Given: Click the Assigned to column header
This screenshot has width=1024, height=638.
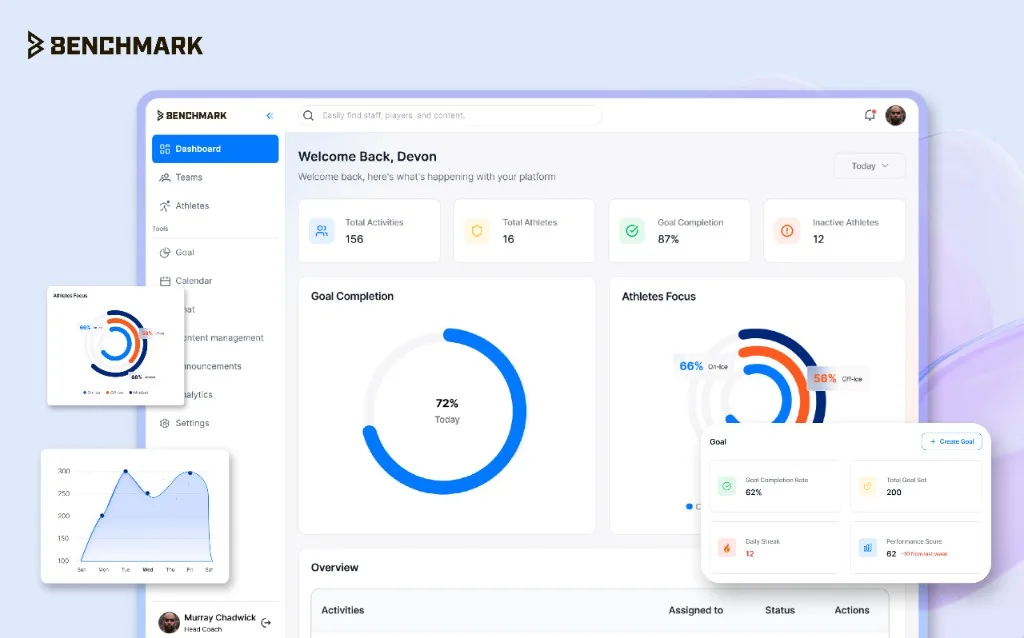Looking at the screenshot, I should click(696, 610).
